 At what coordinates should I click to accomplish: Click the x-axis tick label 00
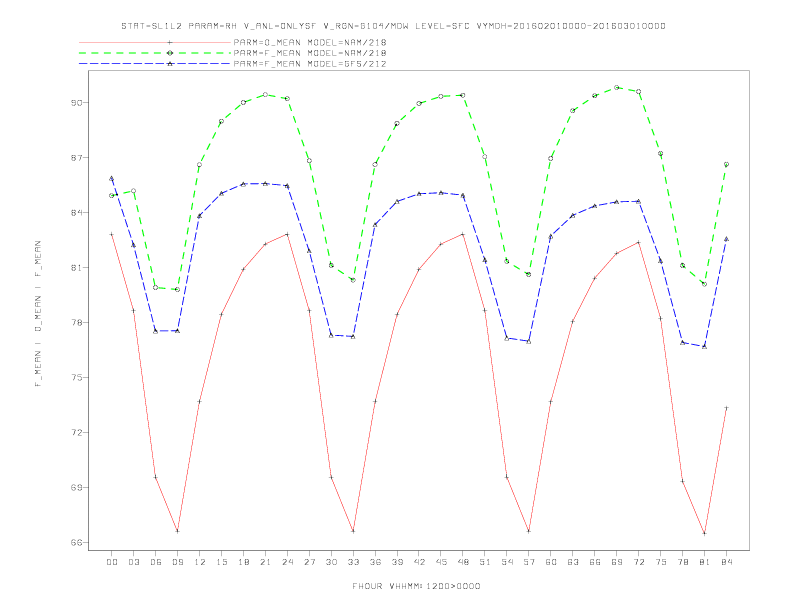(112, 562)
